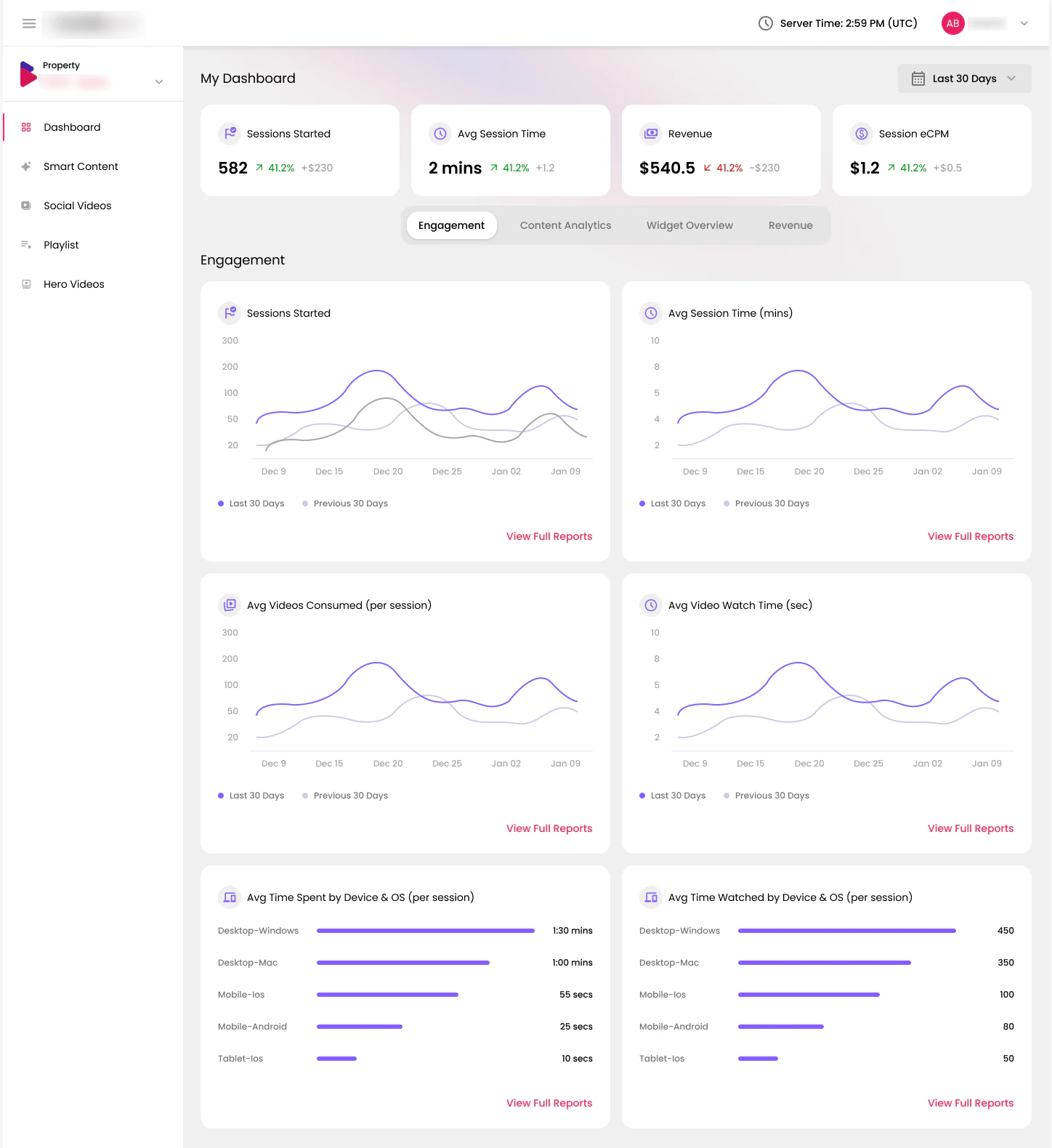This screenshot has width=1052, height=1148.
Task: Expand the user account dropdown chevron
Action: tap(1024, 23)
